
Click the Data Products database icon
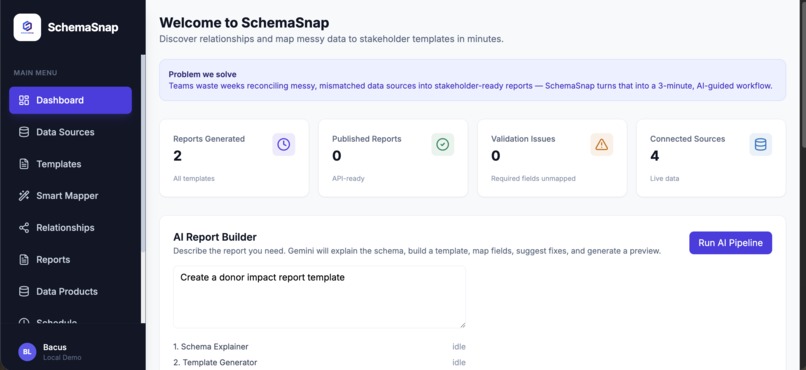coord(24,291)
